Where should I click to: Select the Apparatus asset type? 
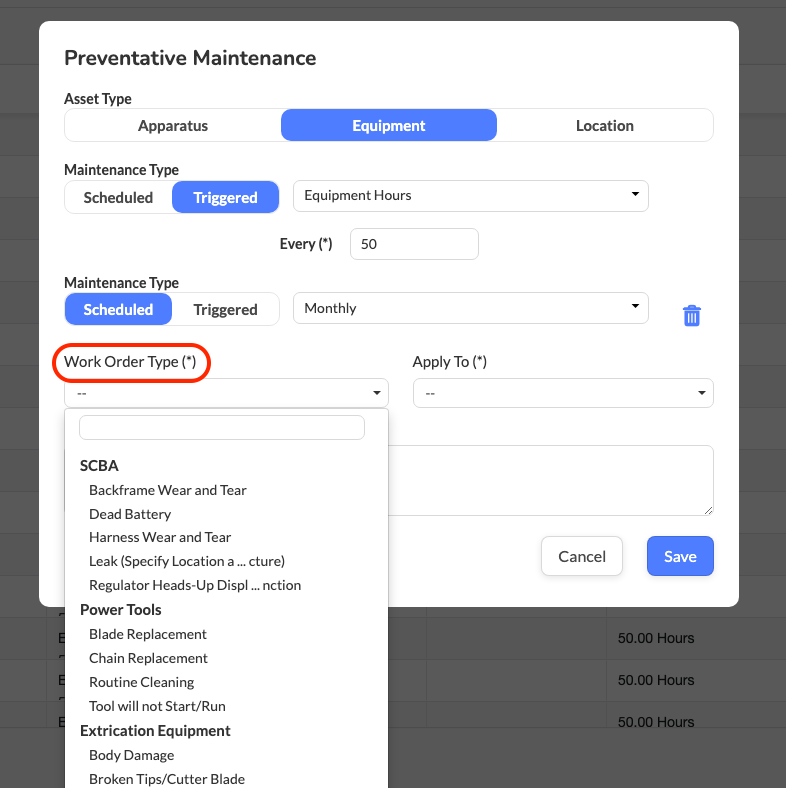click(x=173, y=126)
